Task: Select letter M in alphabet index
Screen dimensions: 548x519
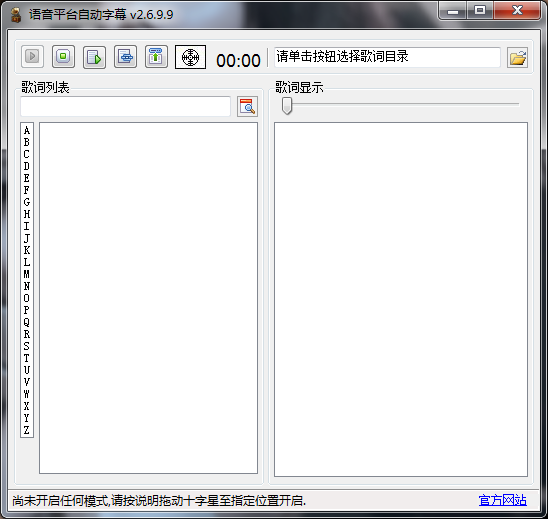Action: pyautogui.click(x=27, y=274)
